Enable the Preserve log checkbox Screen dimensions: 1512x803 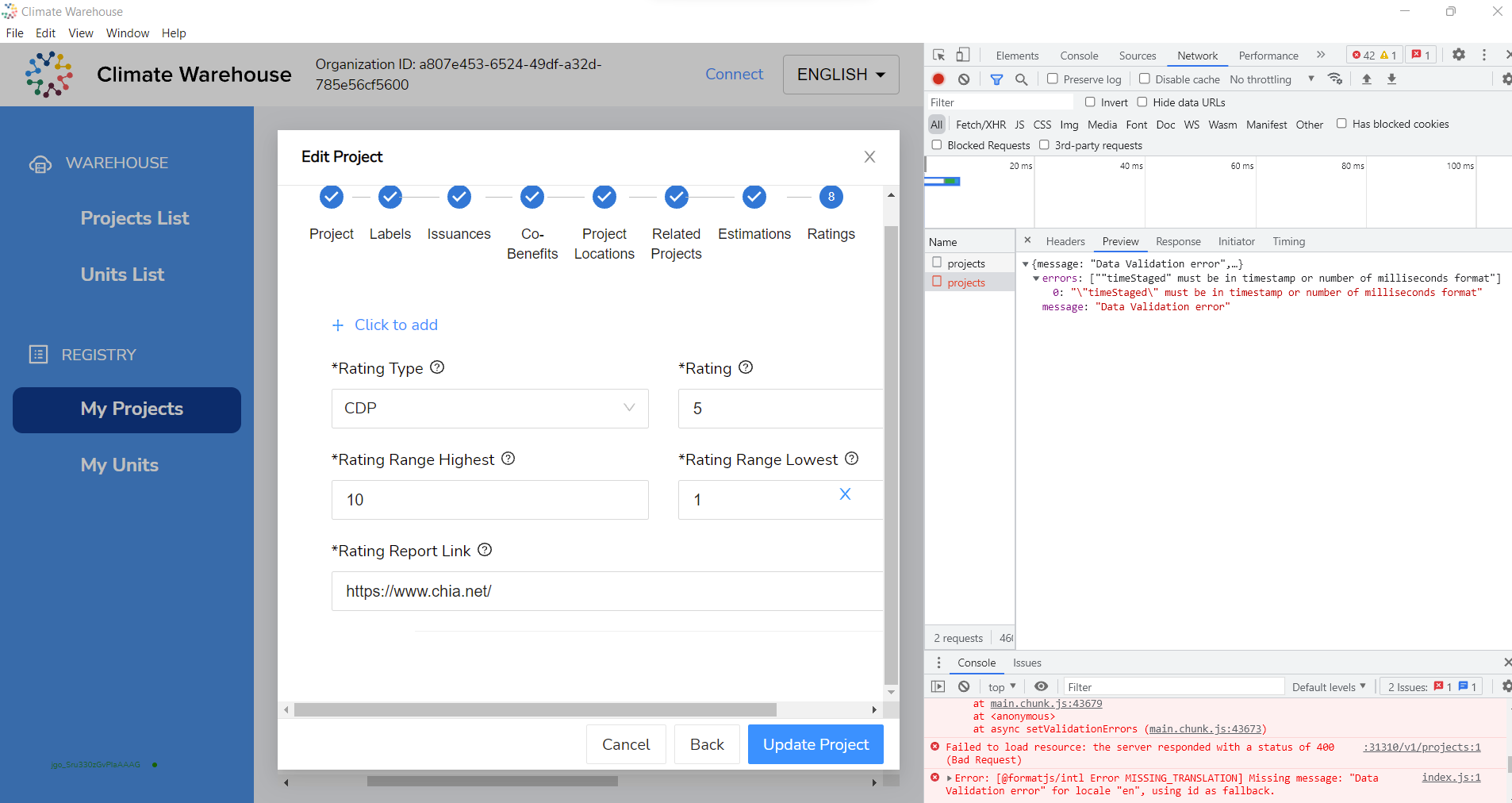(1051, 79)
